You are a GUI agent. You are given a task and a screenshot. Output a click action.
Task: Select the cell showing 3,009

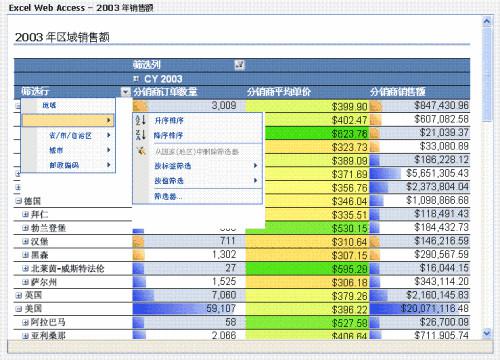189,106
